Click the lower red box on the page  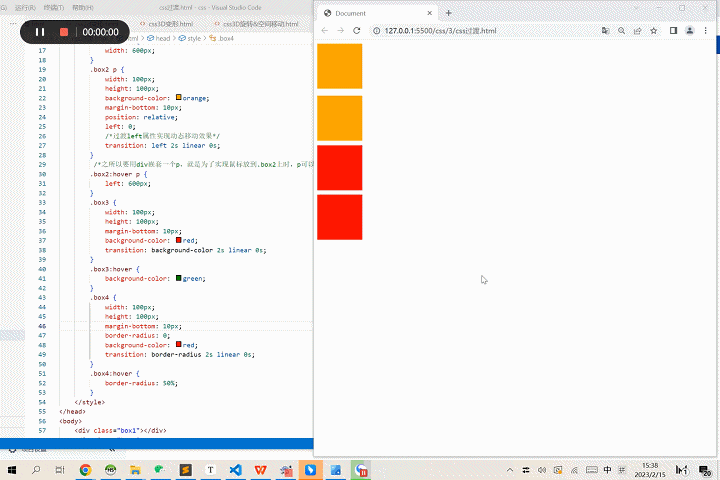coord(339,217)
